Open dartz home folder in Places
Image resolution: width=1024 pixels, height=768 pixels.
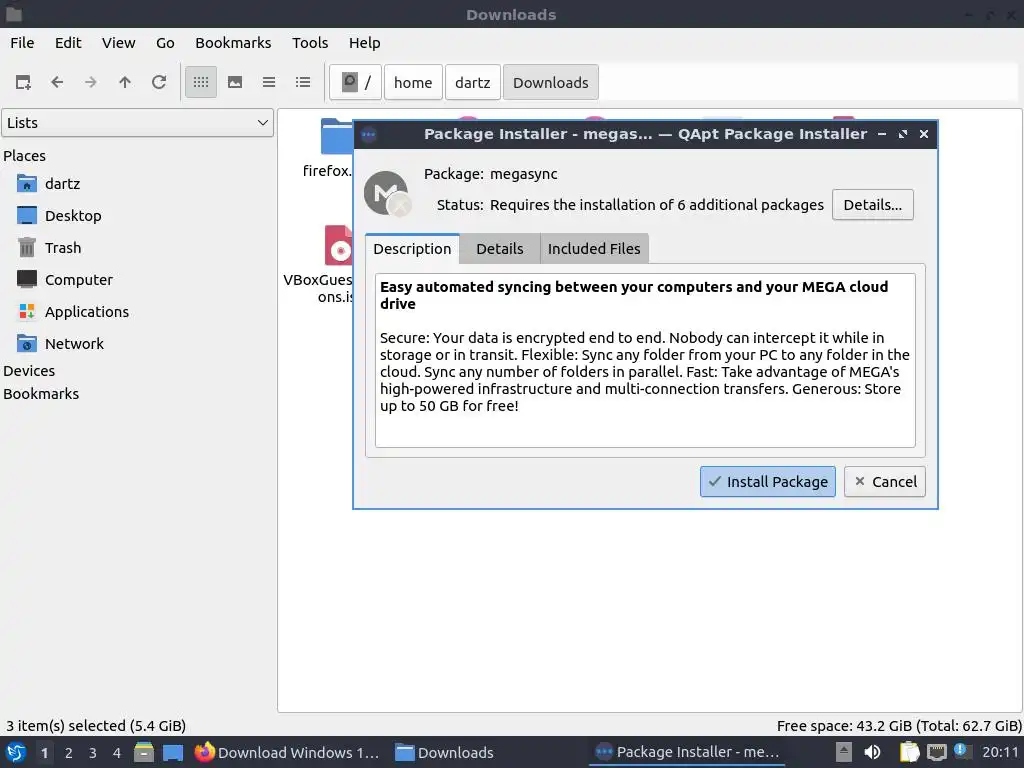click(49, 184)
